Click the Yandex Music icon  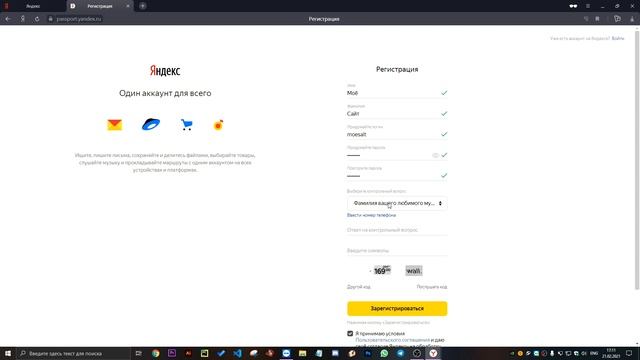pos(218,125)
